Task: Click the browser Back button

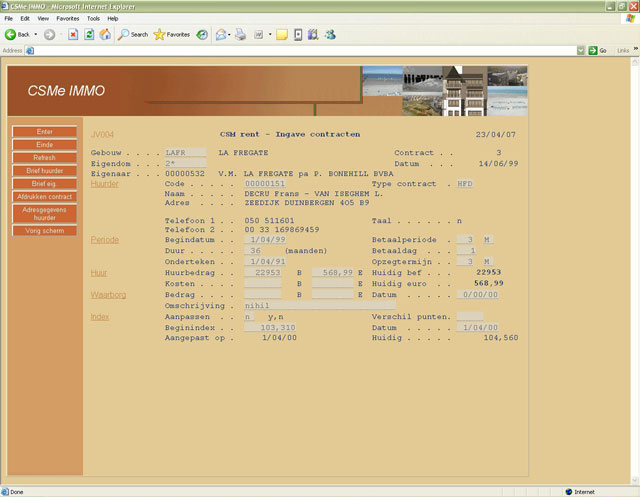Action: (17, 34)
